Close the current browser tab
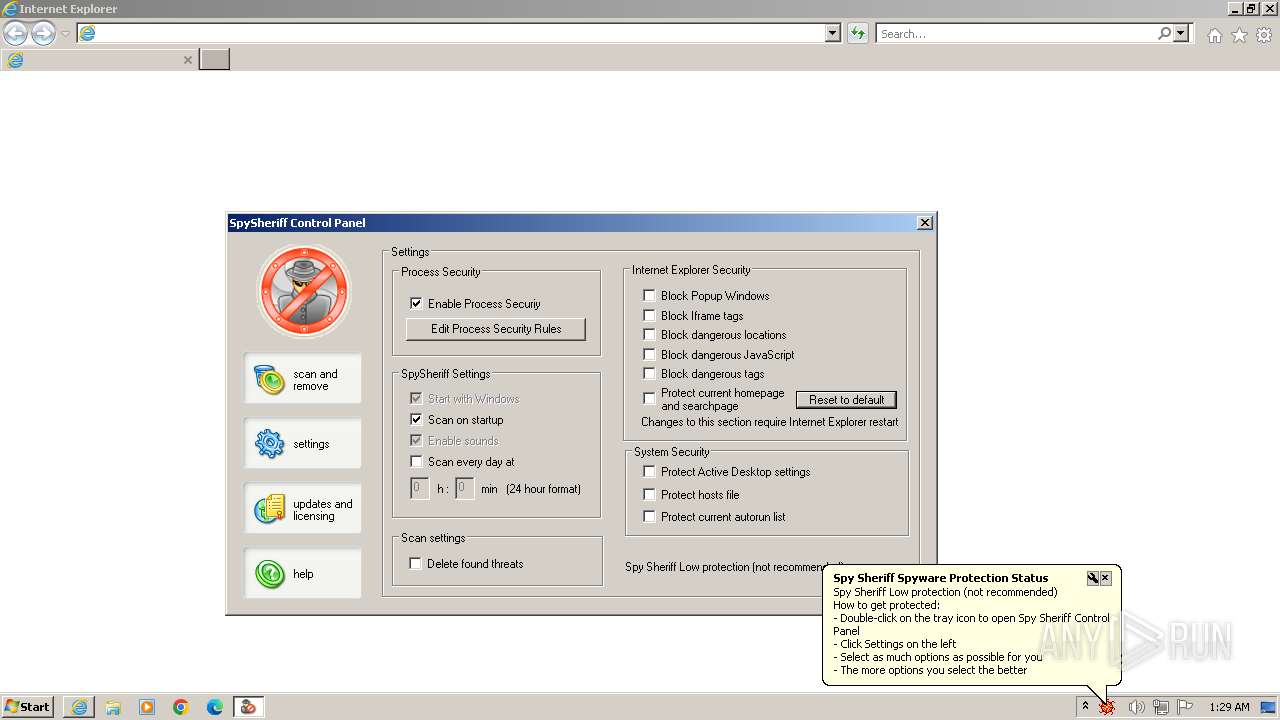 187,60
